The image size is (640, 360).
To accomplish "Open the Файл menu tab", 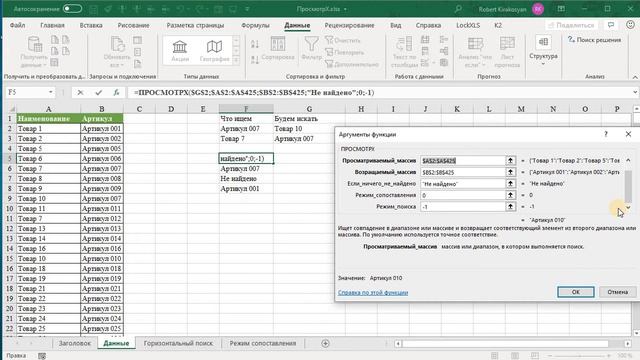I will tap(18, 25).
